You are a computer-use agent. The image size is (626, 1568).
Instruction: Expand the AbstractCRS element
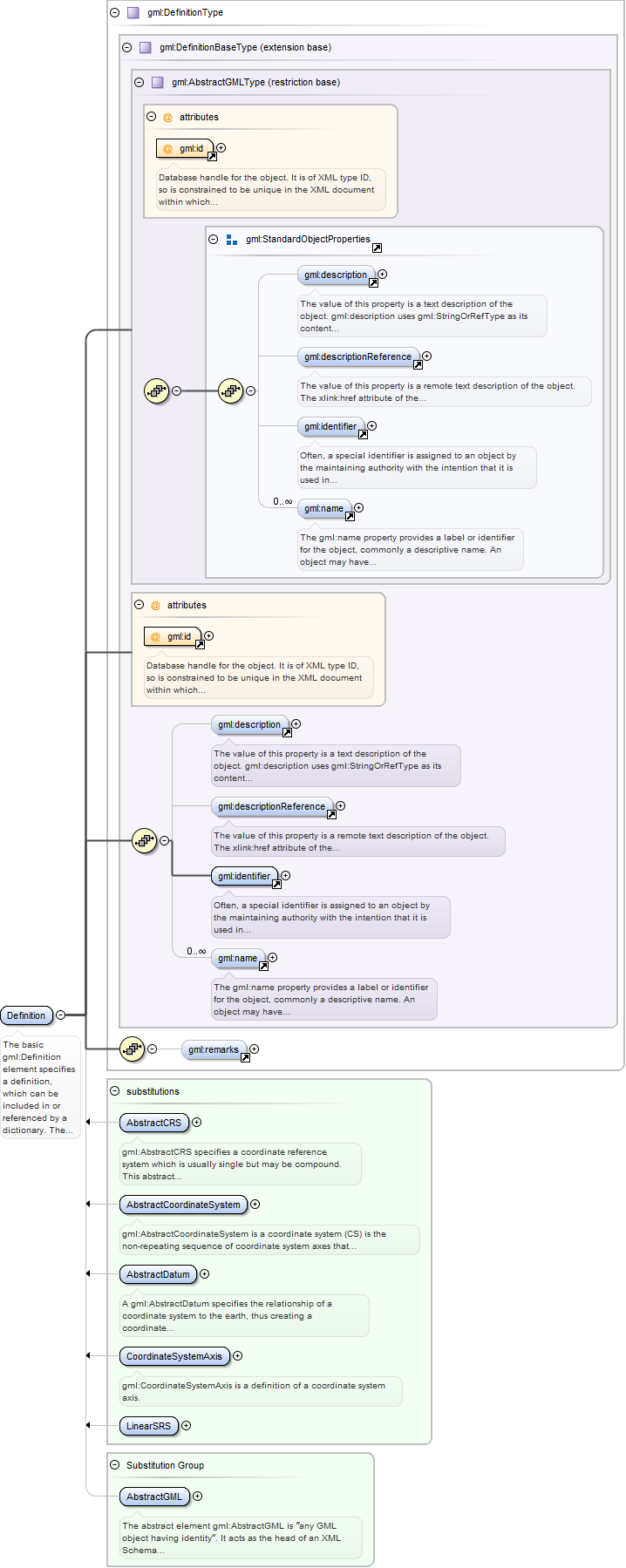[x=196, y=1122]
